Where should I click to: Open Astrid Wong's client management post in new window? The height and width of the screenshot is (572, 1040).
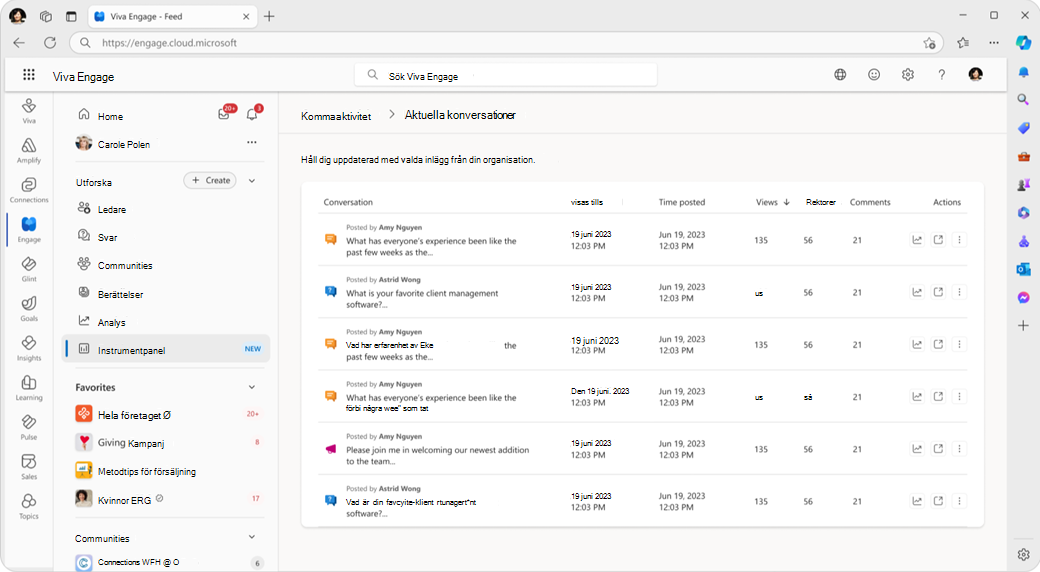coord(938,292)
